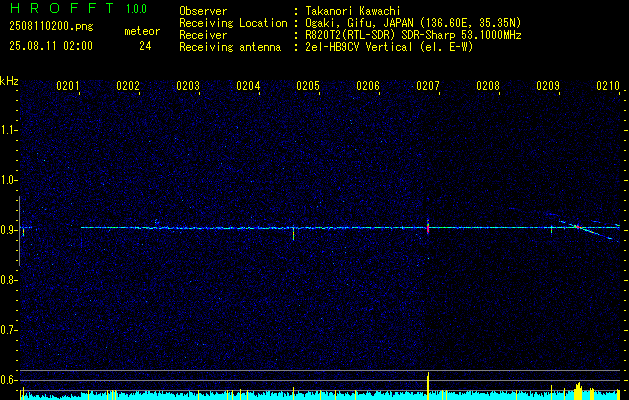Click the 1.1 kHz axis label

[x=8, y=130]
